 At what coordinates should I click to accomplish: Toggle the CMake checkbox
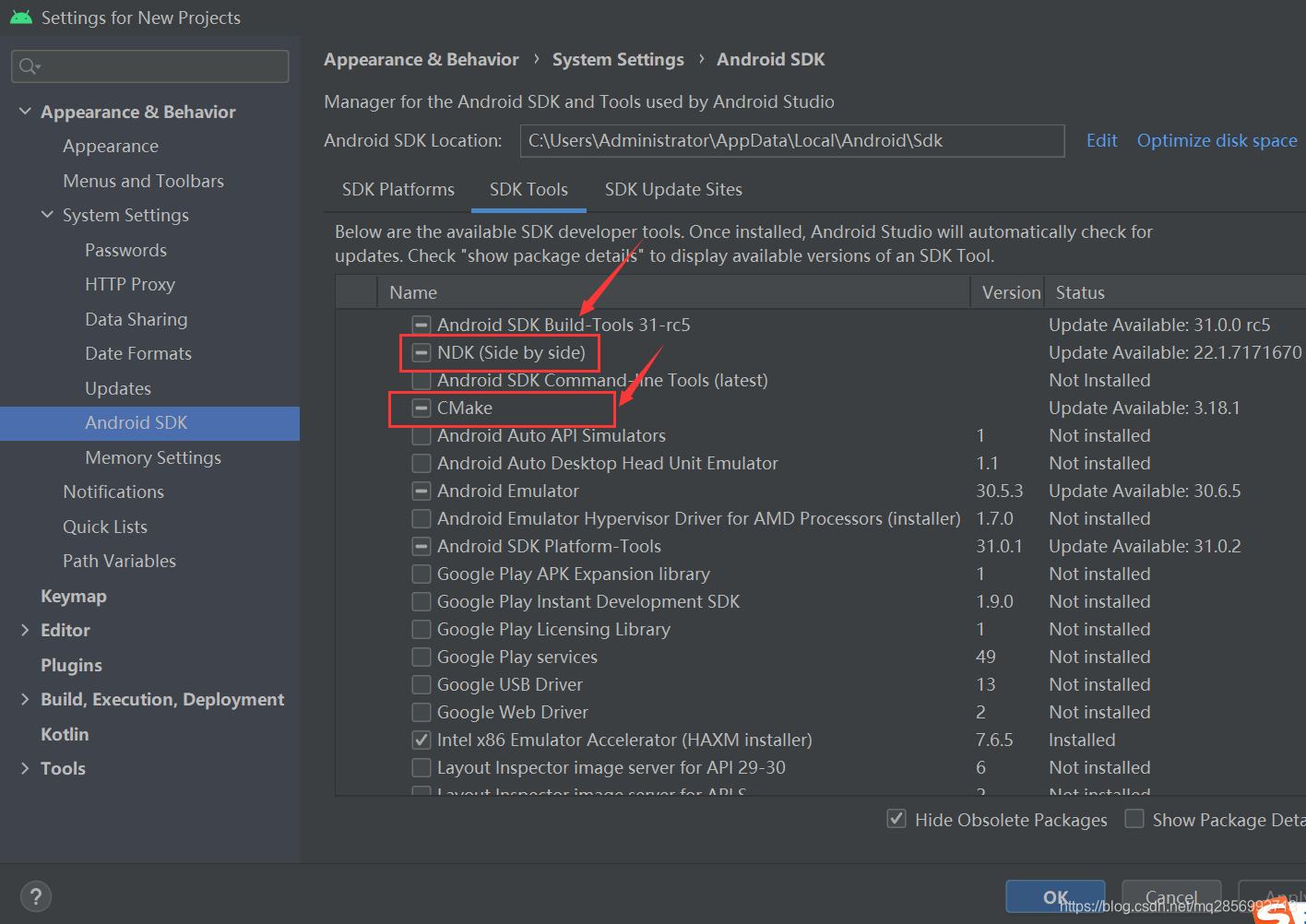coord(421,408)
